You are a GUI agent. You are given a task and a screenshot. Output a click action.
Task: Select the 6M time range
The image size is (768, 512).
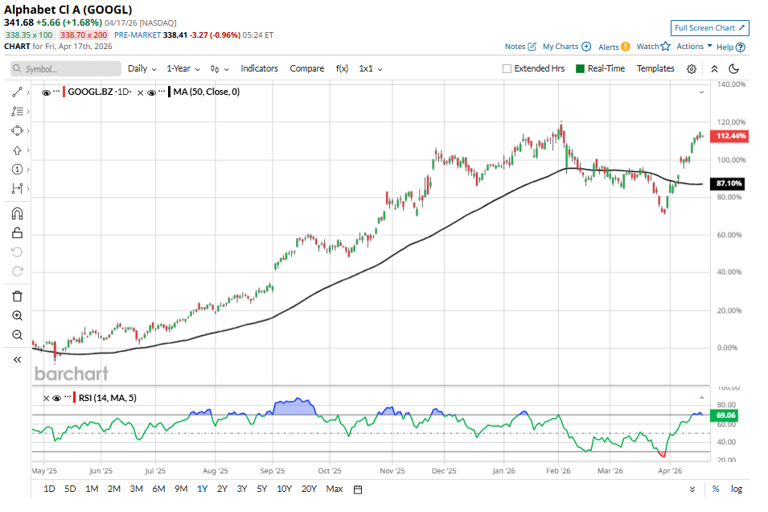(x=158, y=489)
